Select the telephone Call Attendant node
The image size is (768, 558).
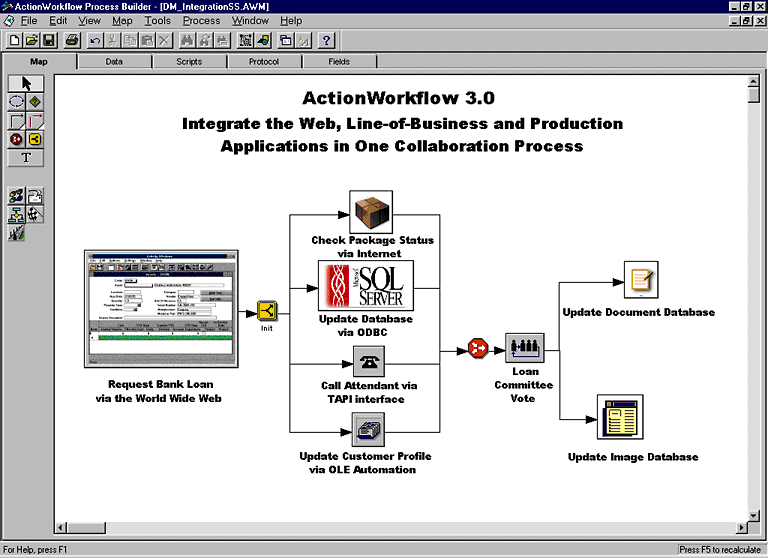point(369,362)
